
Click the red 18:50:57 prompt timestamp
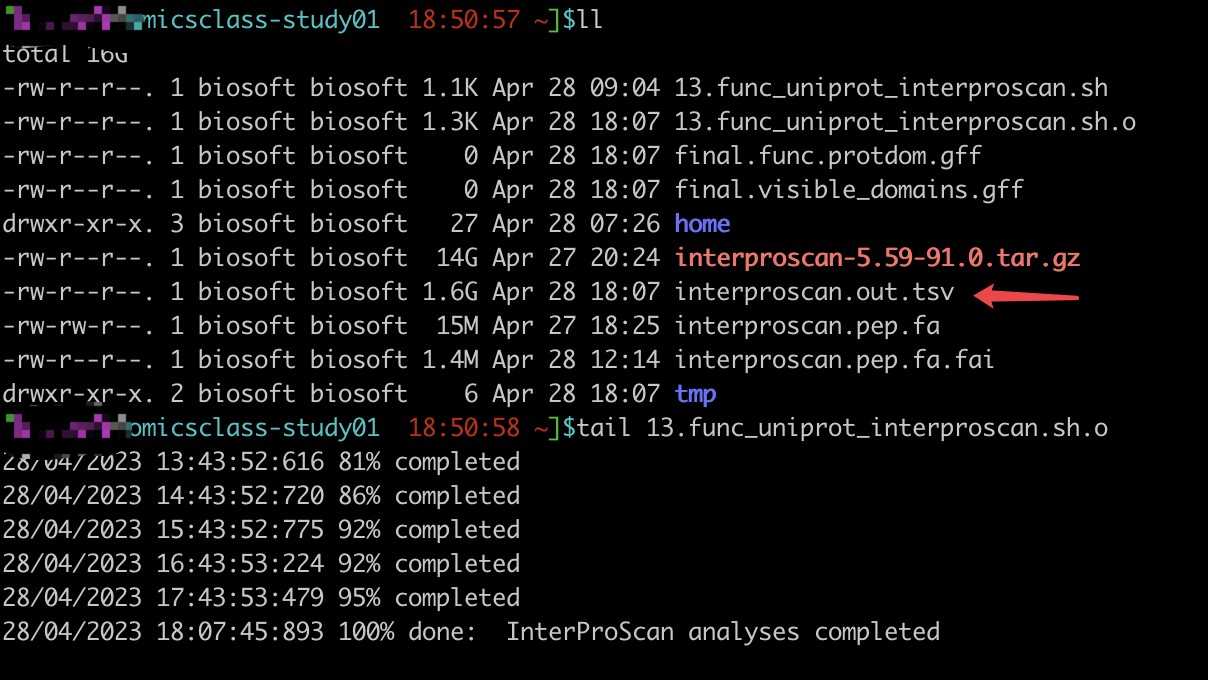click(x=464, y=20)
